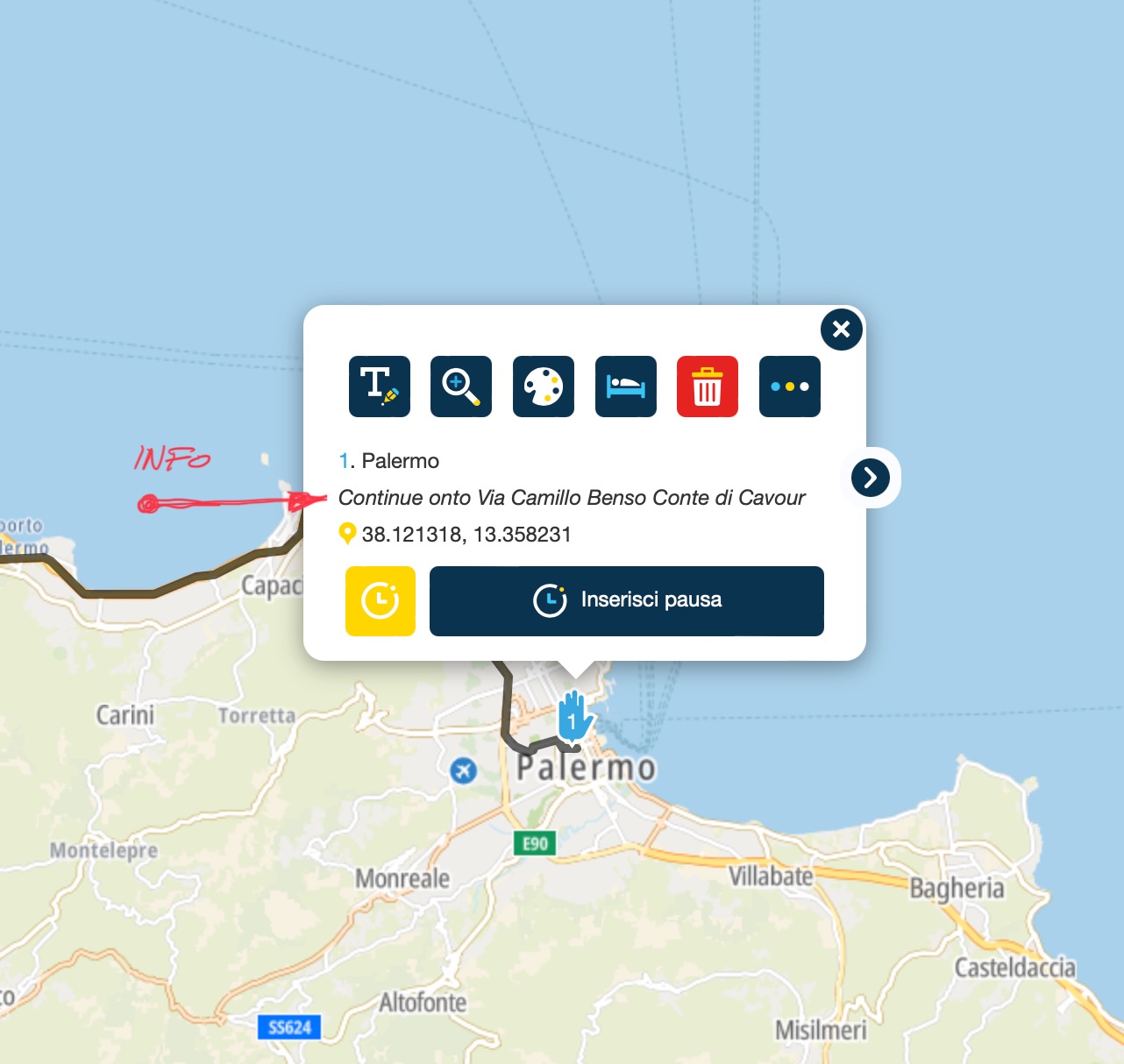This screenshot has width=1124, height=1064.
Task: Click the E90 road sign
Action: (535, 844)
